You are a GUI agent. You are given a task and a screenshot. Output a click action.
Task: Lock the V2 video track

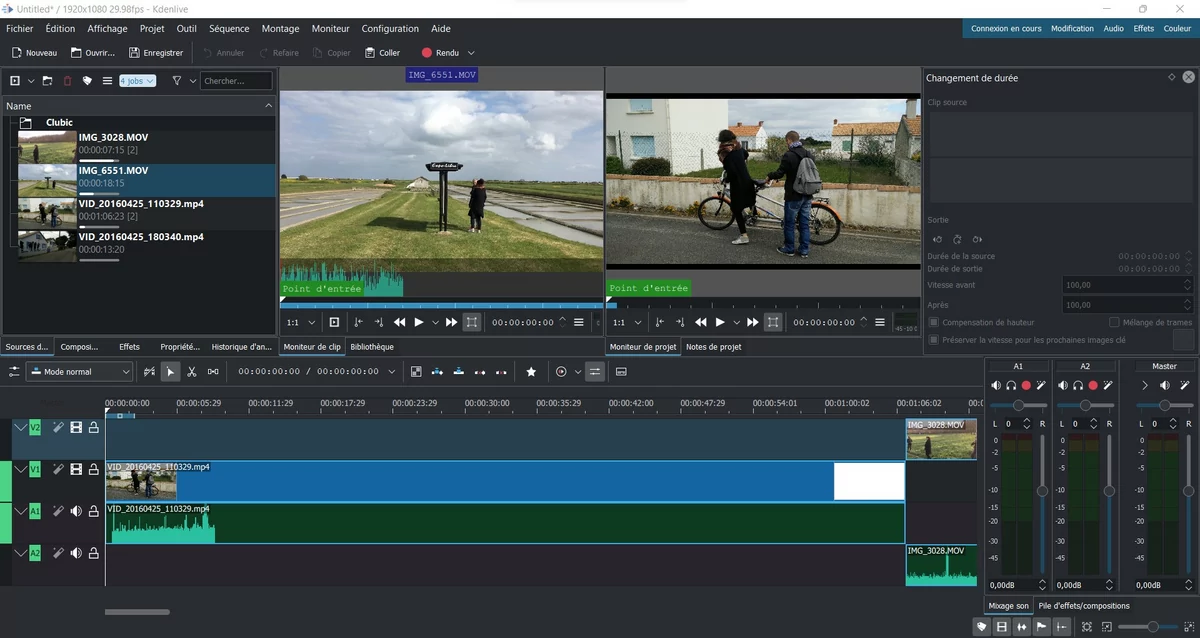[x=94, y=427]
